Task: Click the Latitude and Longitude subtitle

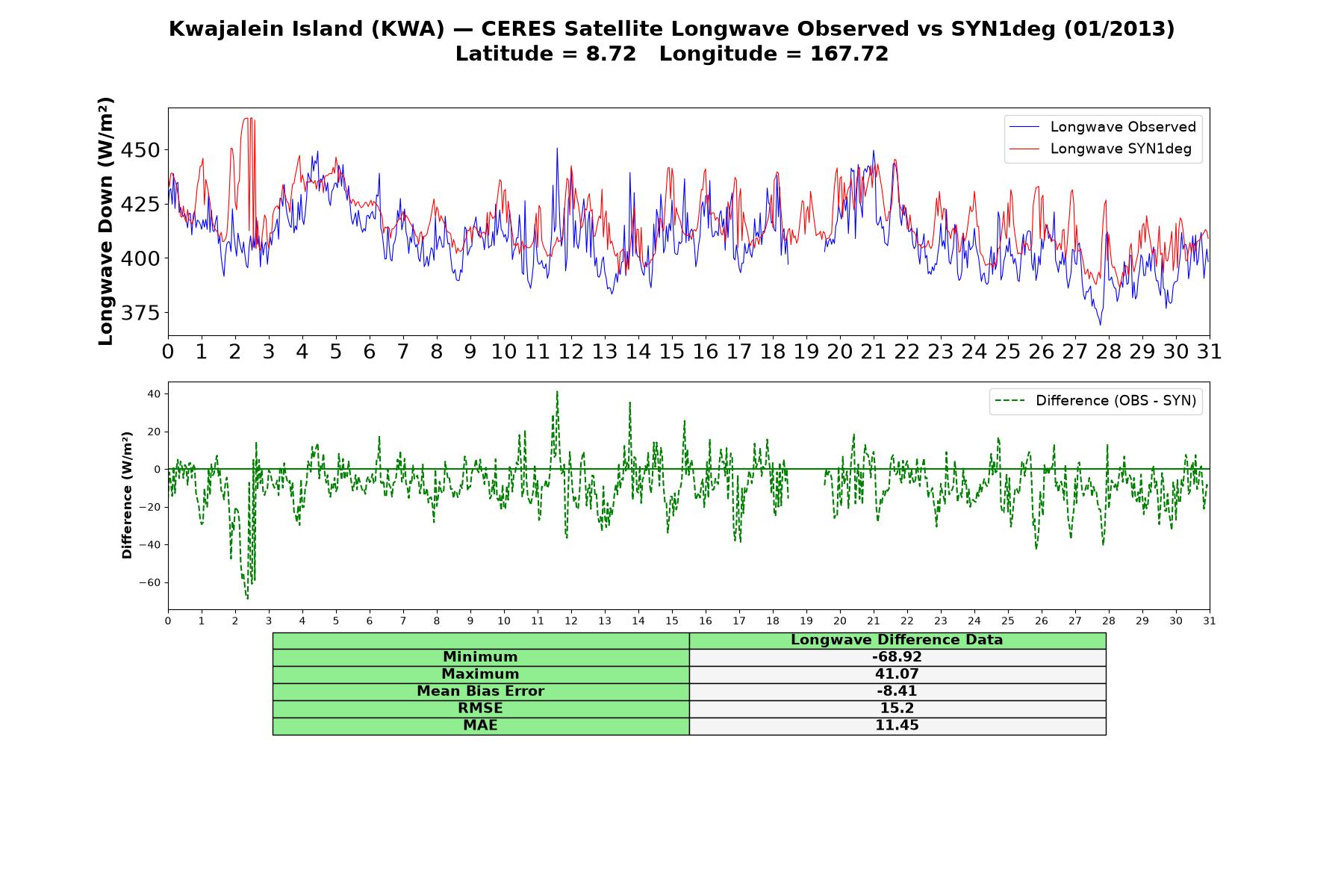Action: [672, 55]
